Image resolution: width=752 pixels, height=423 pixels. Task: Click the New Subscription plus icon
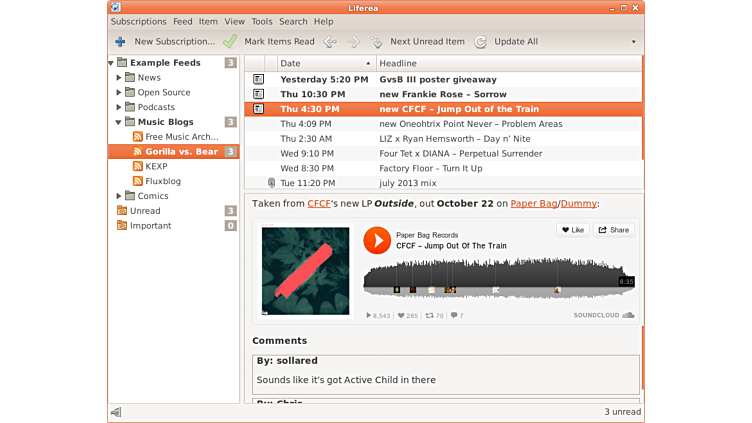120,42
